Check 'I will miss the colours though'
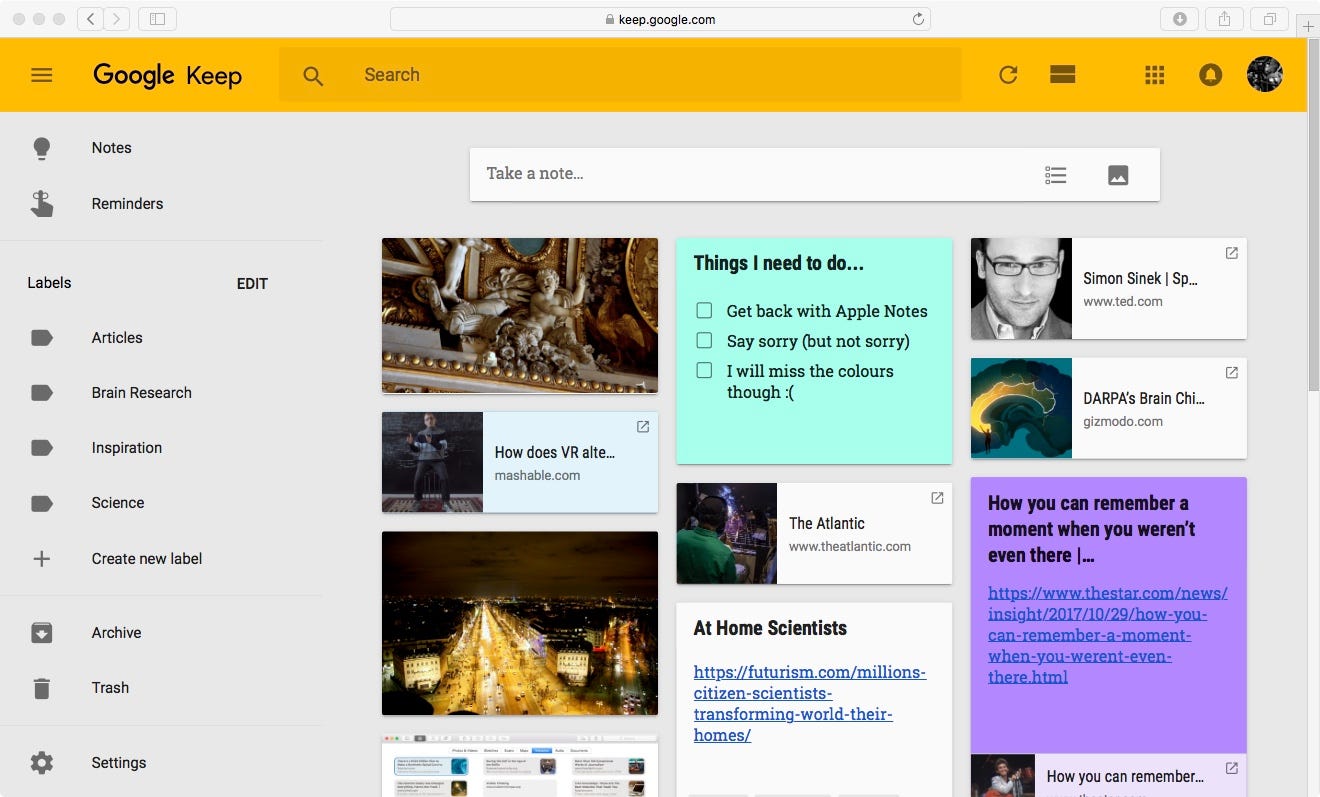Screen dimensions: 1320x797 [x=704, y=371]
